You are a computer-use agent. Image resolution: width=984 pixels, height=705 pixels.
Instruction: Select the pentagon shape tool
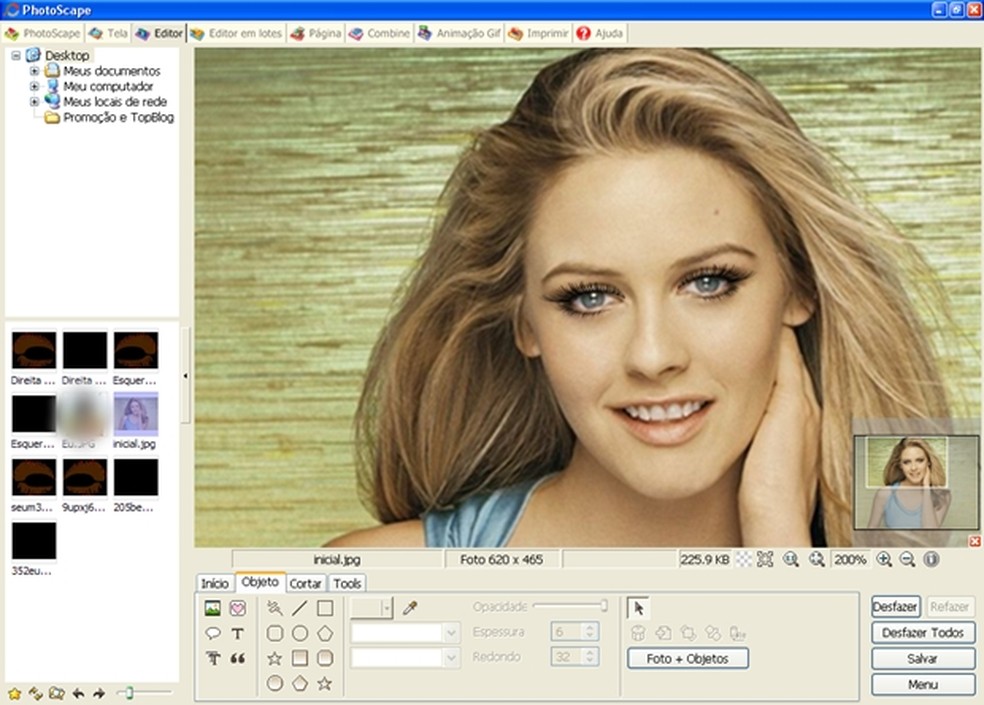coord(325,633)
